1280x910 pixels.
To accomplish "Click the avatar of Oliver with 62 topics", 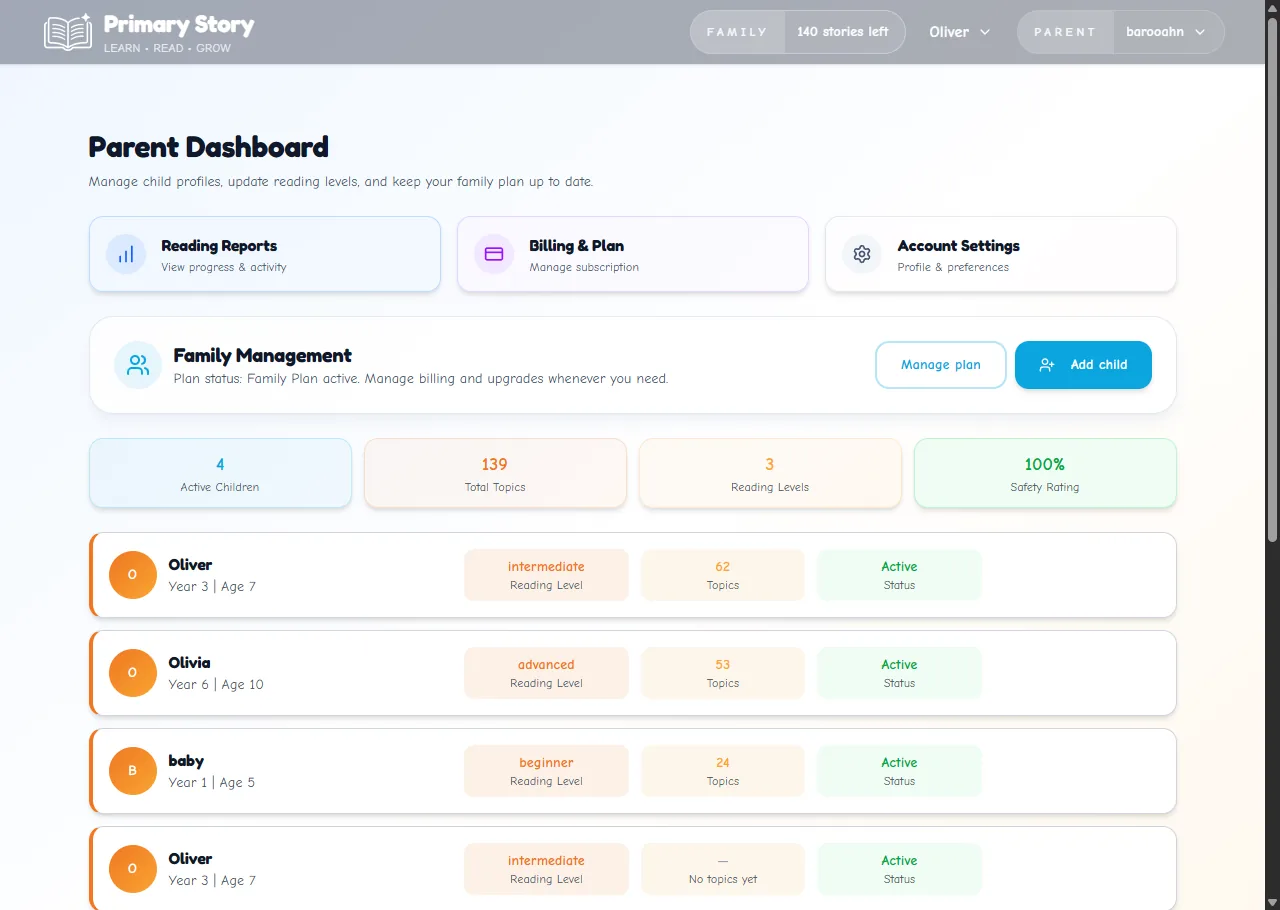I will [x=133, y=575].
